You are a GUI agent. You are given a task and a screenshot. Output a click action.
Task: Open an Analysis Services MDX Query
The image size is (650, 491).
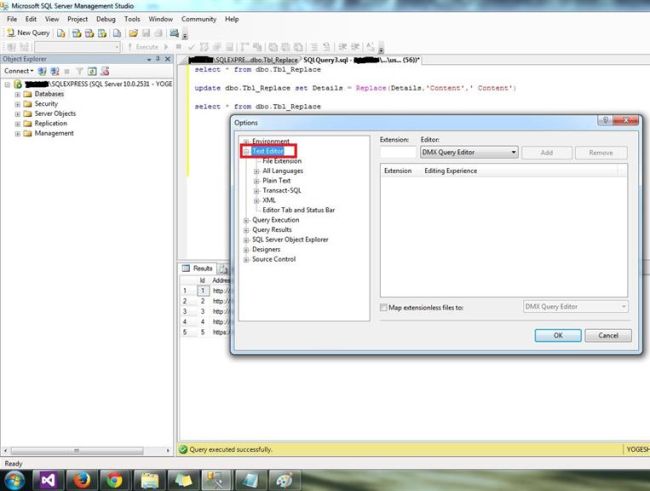[x=77, y=33]
